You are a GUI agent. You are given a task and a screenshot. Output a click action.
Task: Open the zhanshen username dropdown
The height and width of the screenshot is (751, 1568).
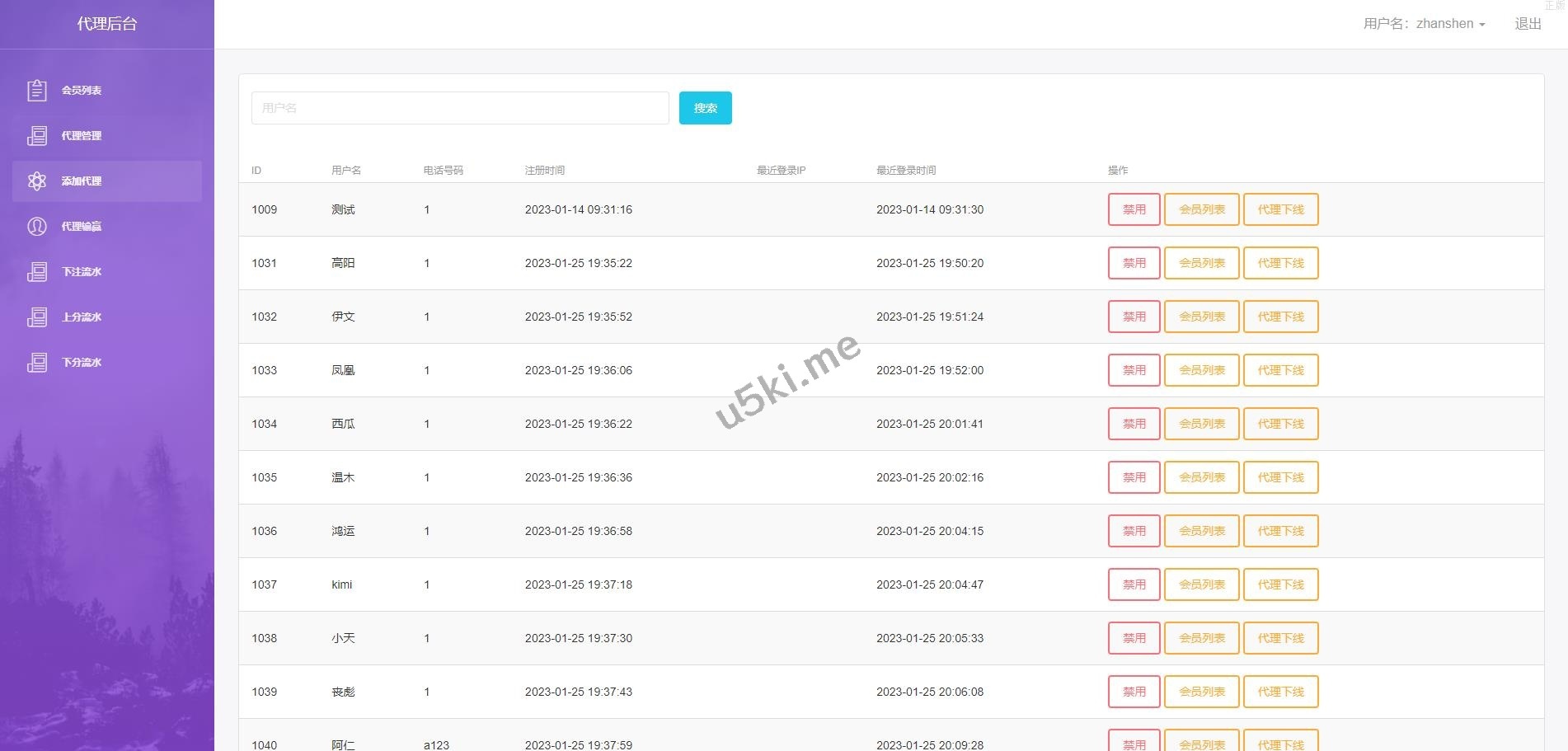coord(1424,24)
